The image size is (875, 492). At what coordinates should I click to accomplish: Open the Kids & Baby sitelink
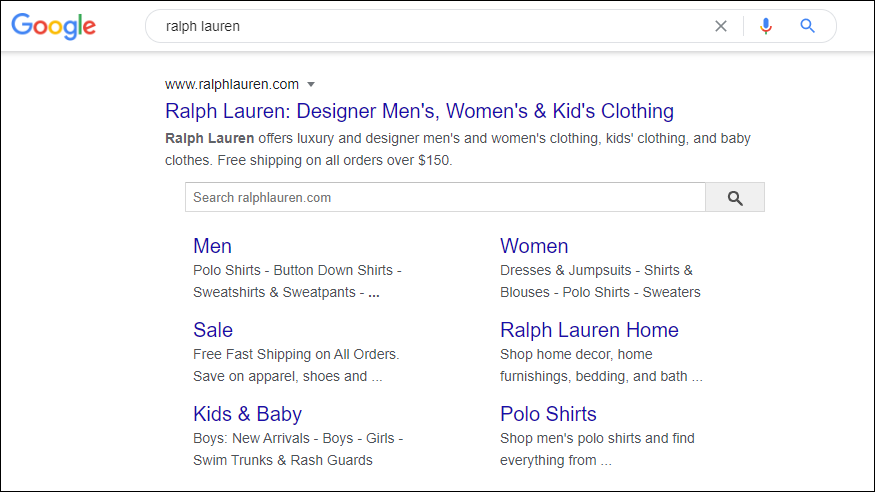pos(247,414)
